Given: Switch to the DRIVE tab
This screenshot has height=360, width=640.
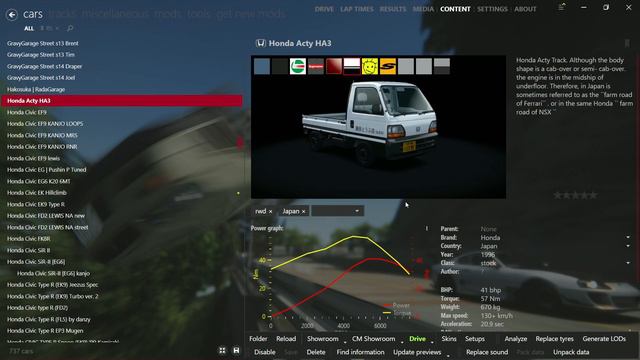Looking at the screenshot, I should pyautogui.click(x=324, y=9).
